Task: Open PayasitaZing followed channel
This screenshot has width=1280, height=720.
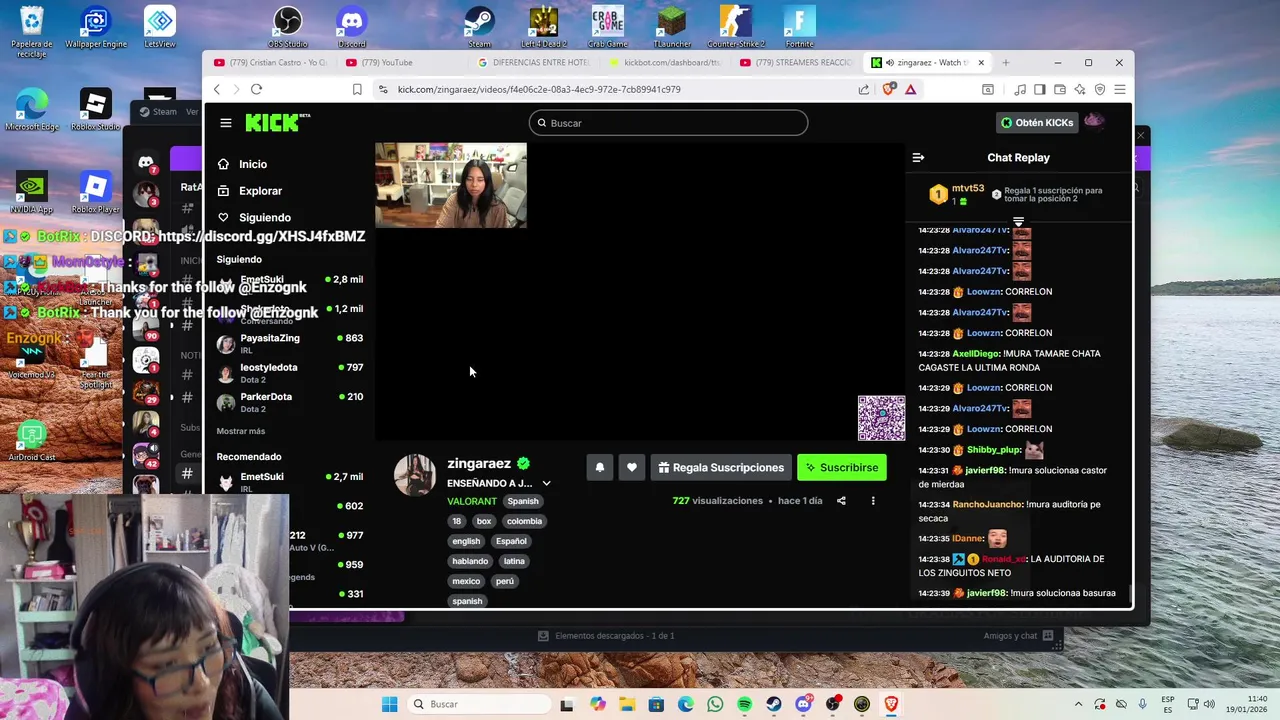Action: coord(290,343)
